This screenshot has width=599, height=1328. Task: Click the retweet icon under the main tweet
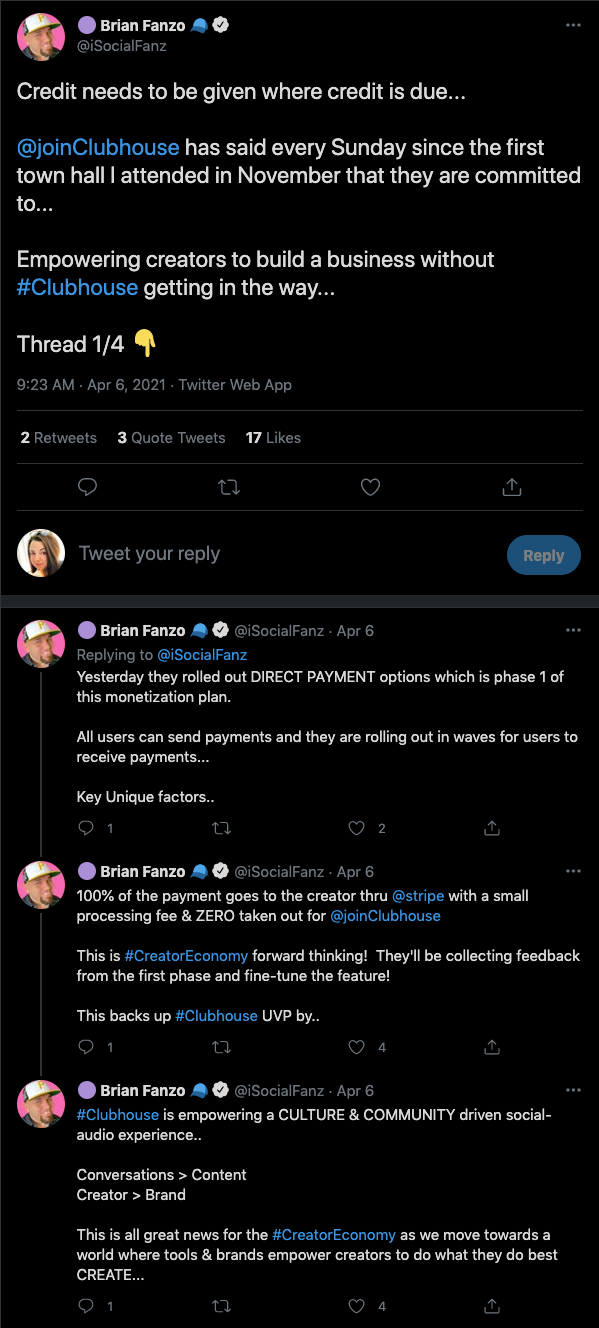(228, 487)
